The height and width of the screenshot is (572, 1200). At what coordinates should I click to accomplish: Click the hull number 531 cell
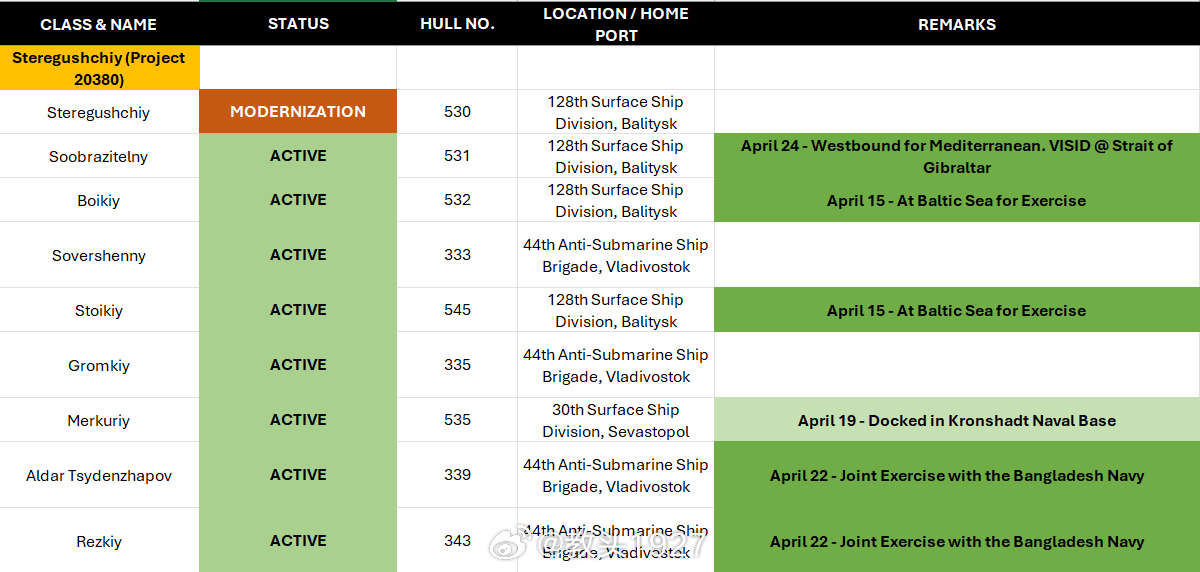click(457, 156)
